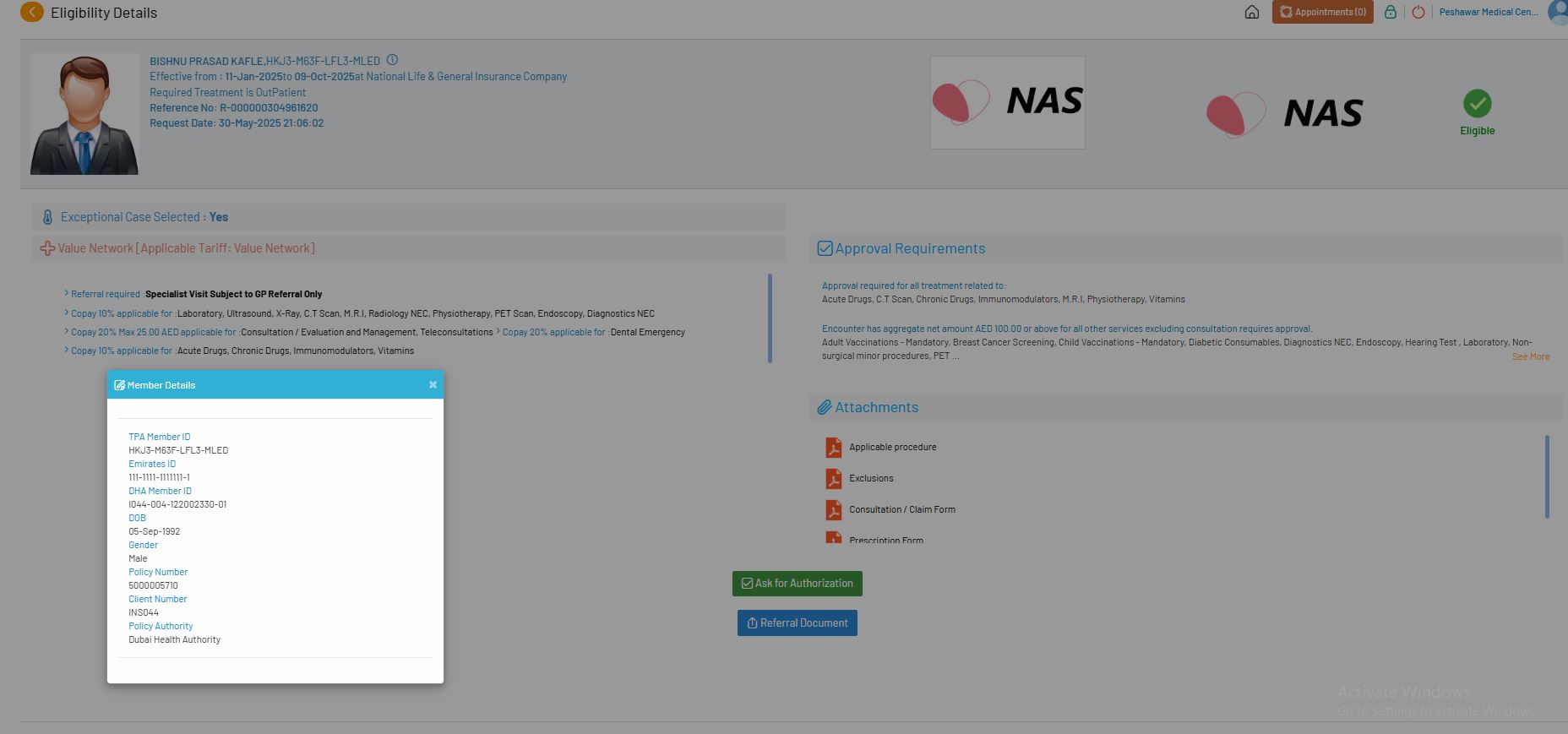Image resolution: width=1568 pixels, height=734 pixels.
Task: Click Specialist Visit Subject to GP Referral Only
Action: (x=234, y=294)
